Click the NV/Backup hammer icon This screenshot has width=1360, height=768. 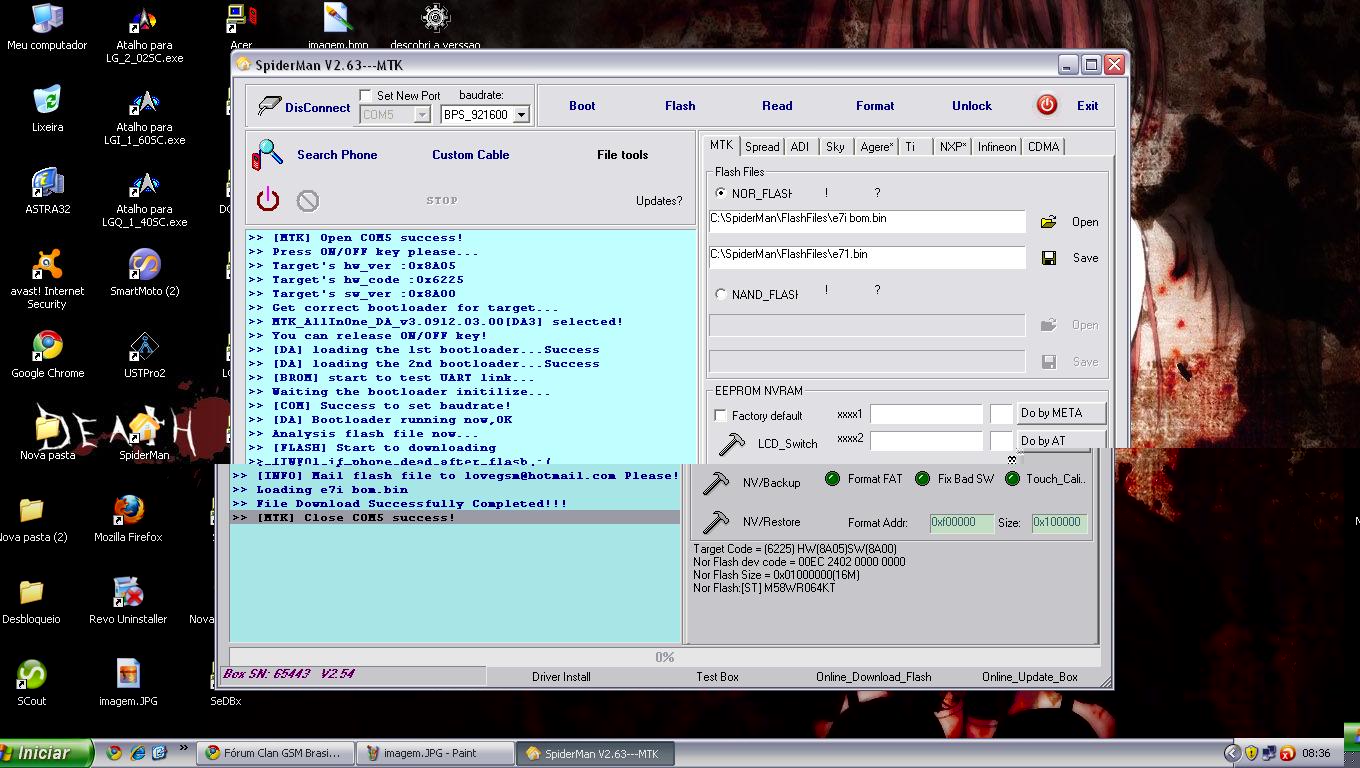[715, 483]
